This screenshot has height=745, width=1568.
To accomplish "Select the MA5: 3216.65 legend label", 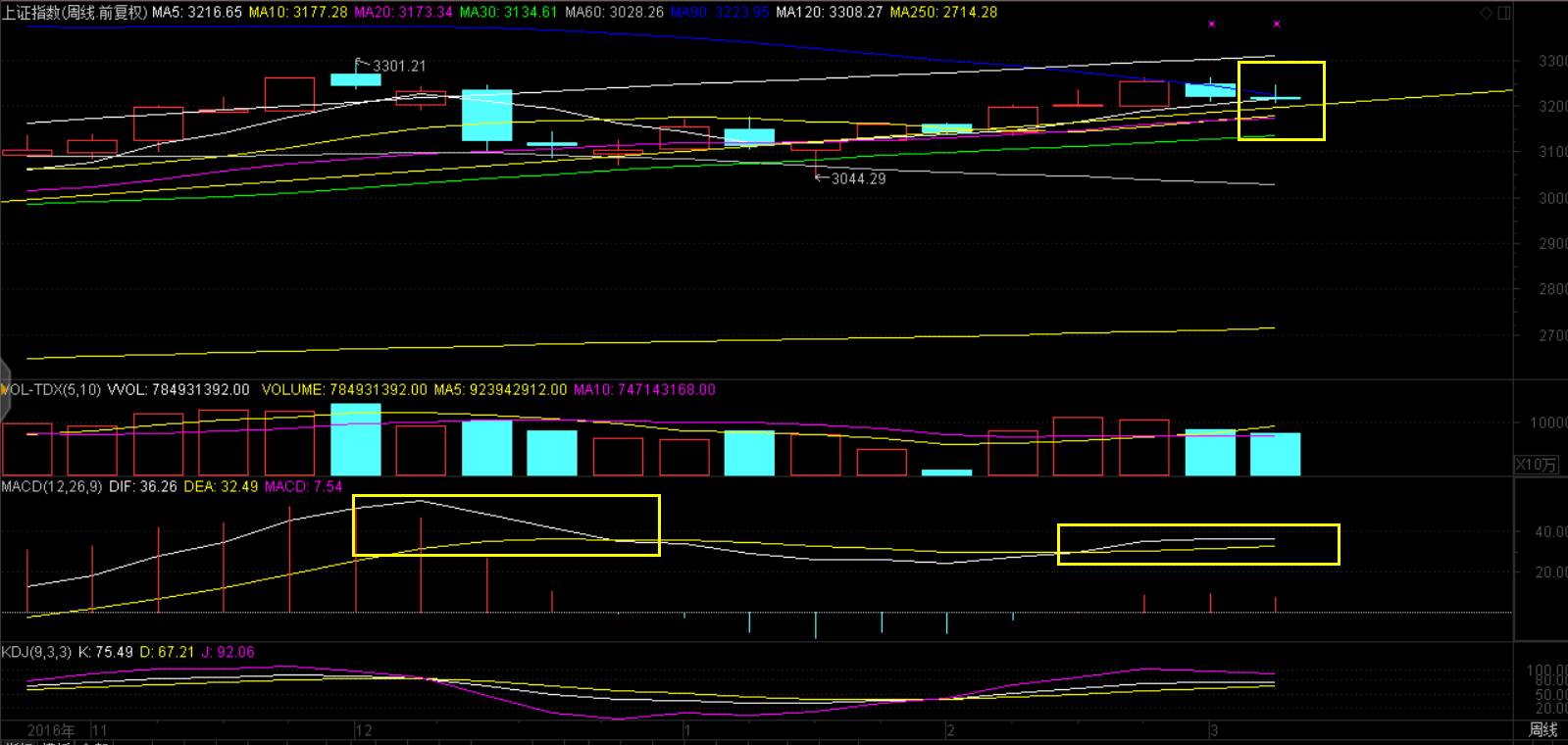I will click(x=197, y=13).
